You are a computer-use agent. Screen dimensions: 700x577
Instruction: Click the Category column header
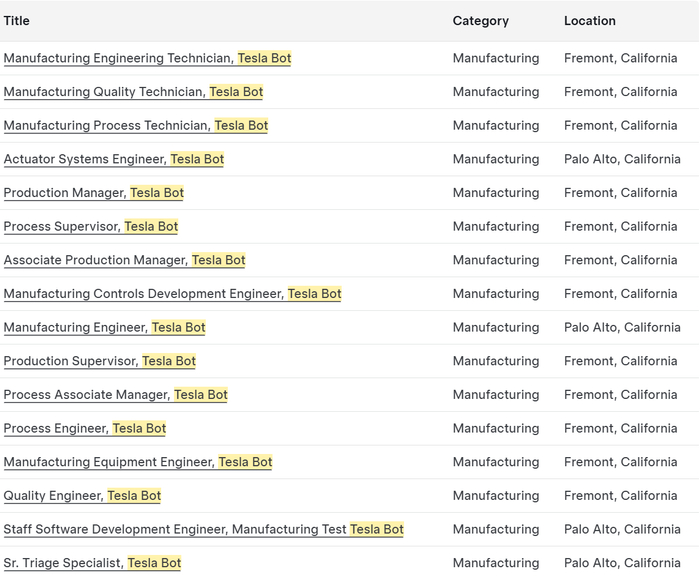(x=480, y=21)
